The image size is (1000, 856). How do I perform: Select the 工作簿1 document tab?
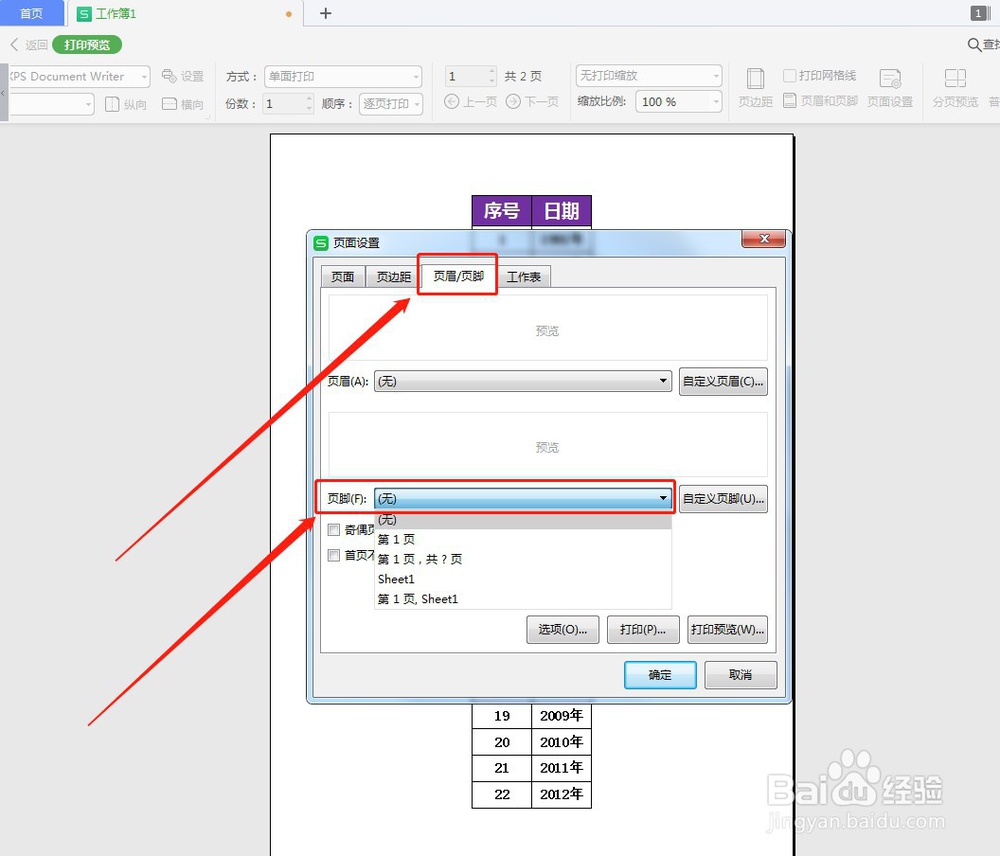(185, 13)
